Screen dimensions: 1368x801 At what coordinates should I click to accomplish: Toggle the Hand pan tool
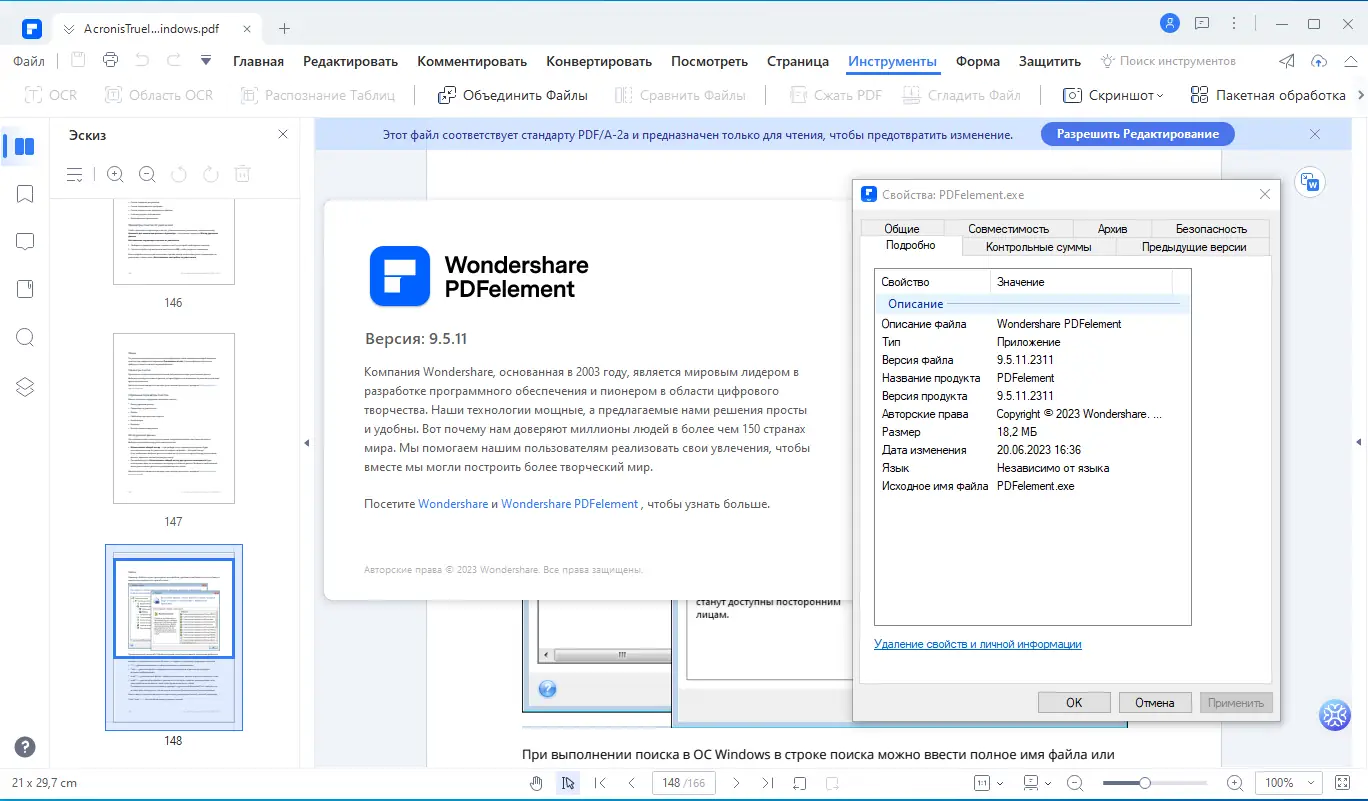click(536, 783)
